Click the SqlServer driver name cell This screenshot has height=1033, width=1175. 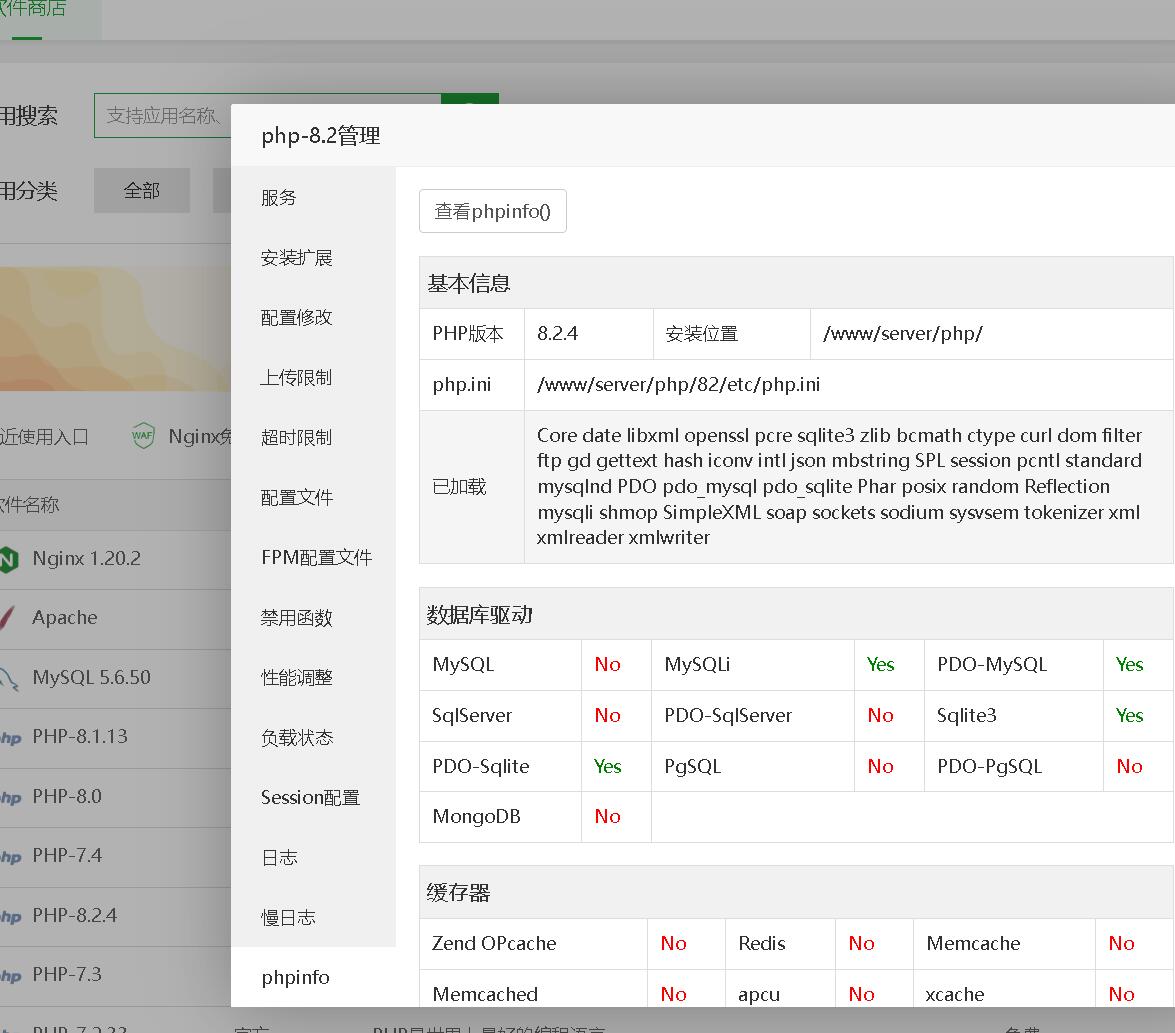pos(500,715)
